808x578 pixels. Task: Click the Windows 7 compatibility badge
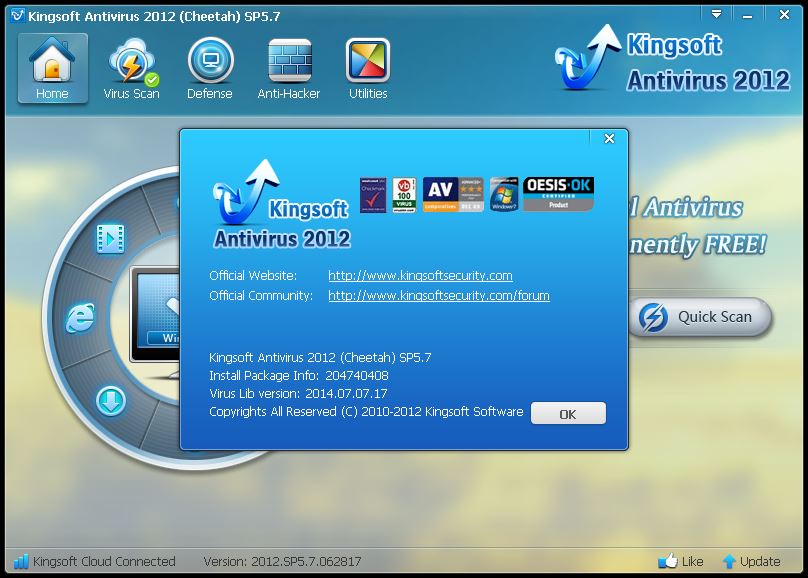tap(504, 195)
